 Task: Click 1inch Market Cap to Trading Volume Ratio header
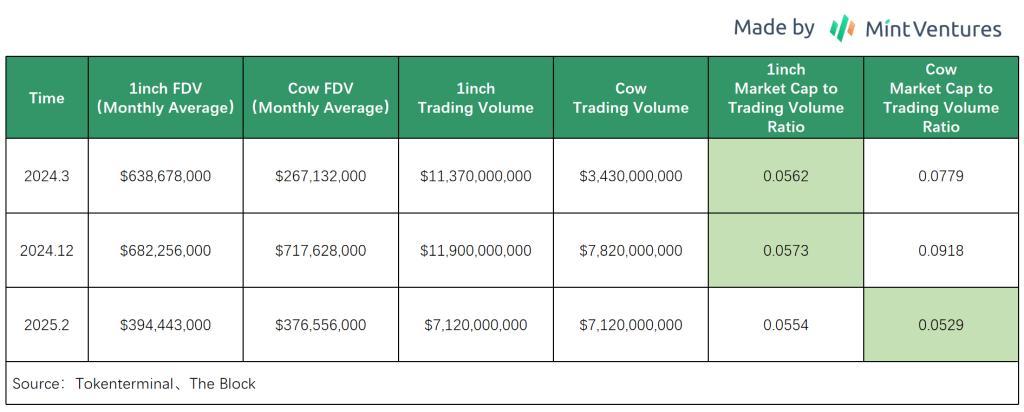[786, 98]
